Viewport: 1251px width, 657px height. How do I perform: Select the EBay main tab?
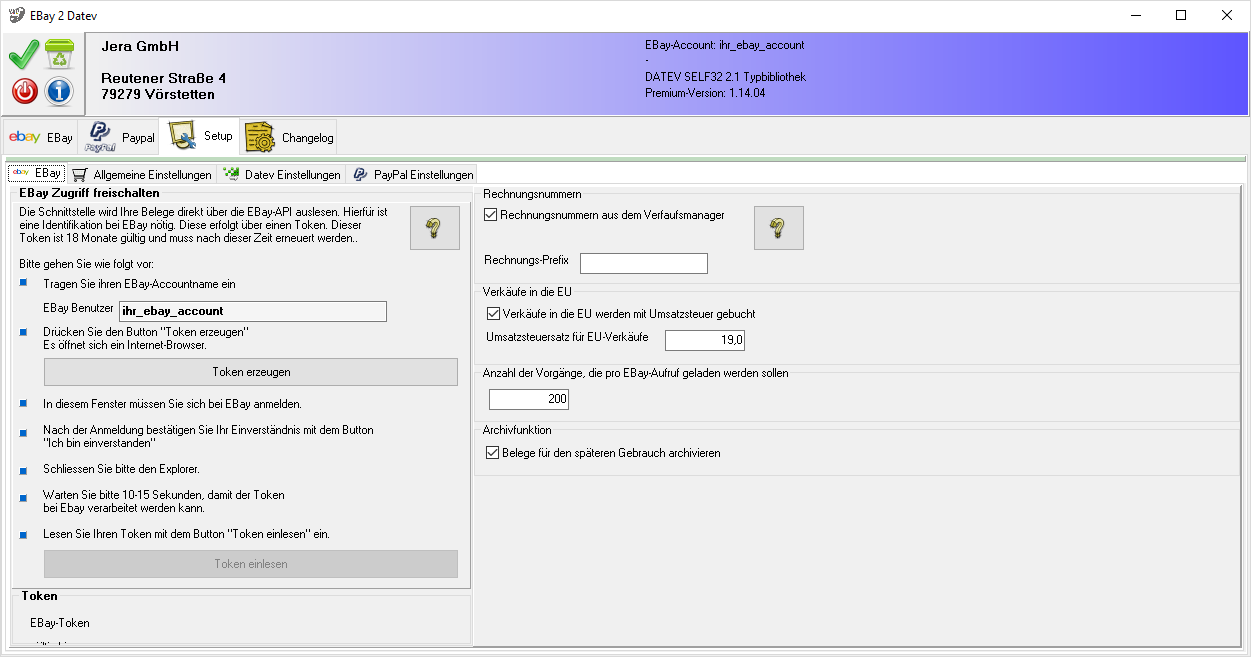pyautogui.click(x=41, y=137)
